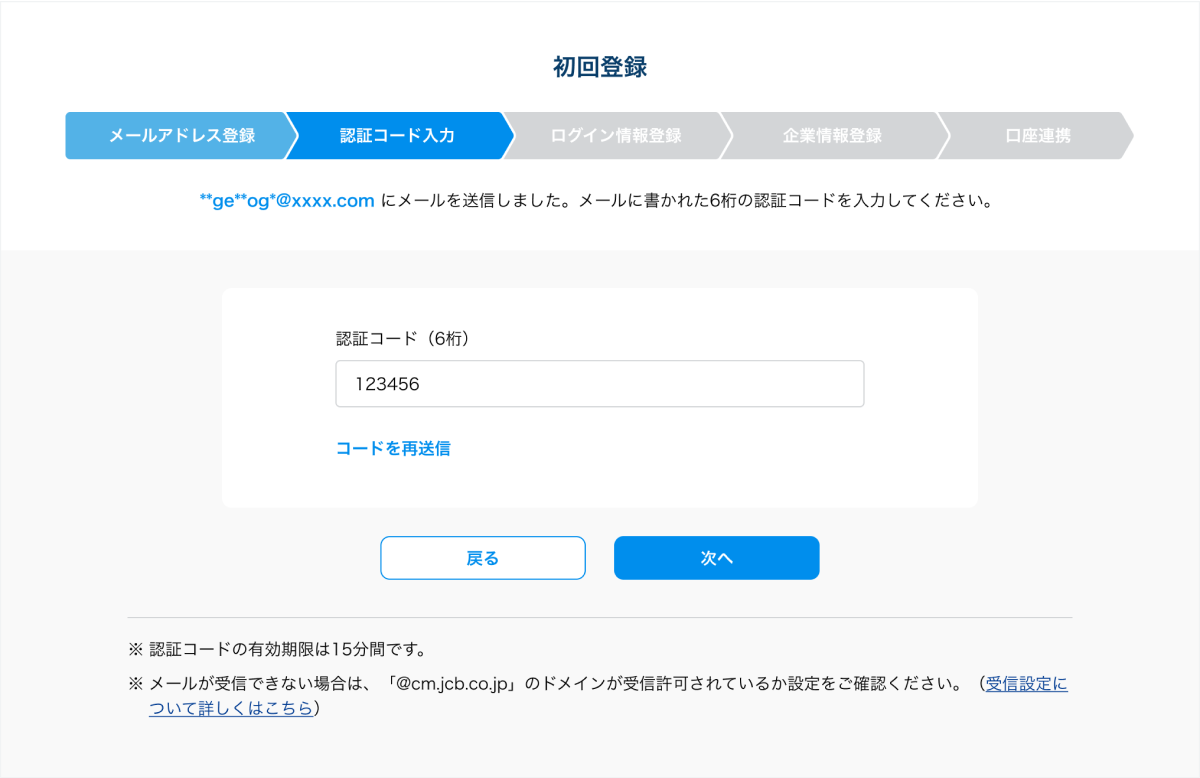Click the masked email address **ge**og*@xxxx.com

[286, 201]
